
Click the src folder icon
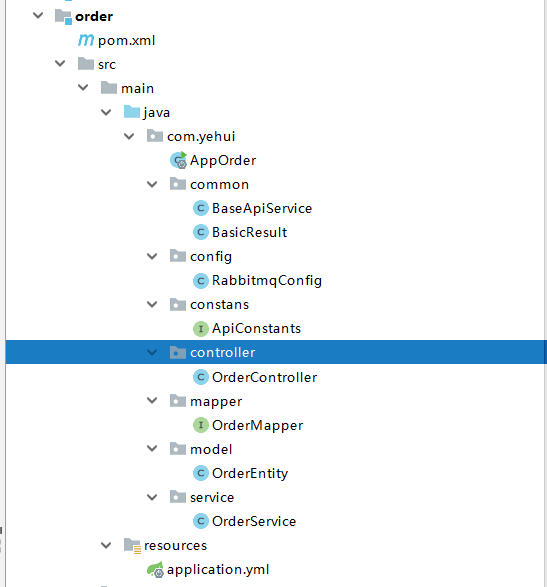[x=86, y=64]
